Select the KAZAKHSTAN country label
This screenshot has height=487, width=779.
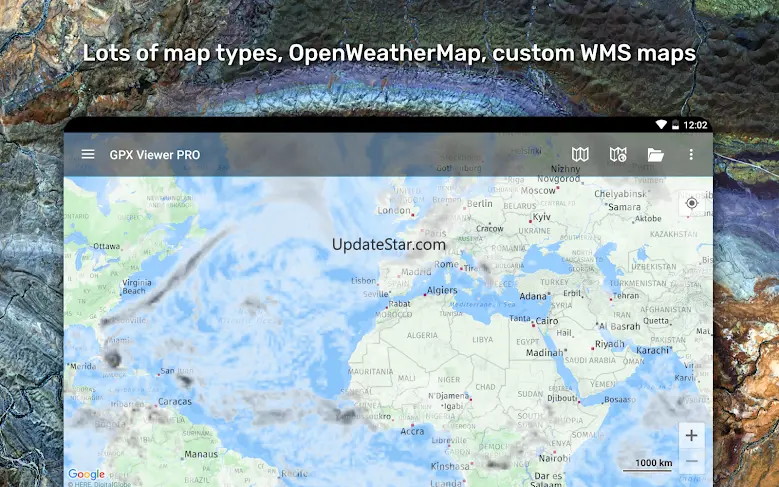(673, 234)
